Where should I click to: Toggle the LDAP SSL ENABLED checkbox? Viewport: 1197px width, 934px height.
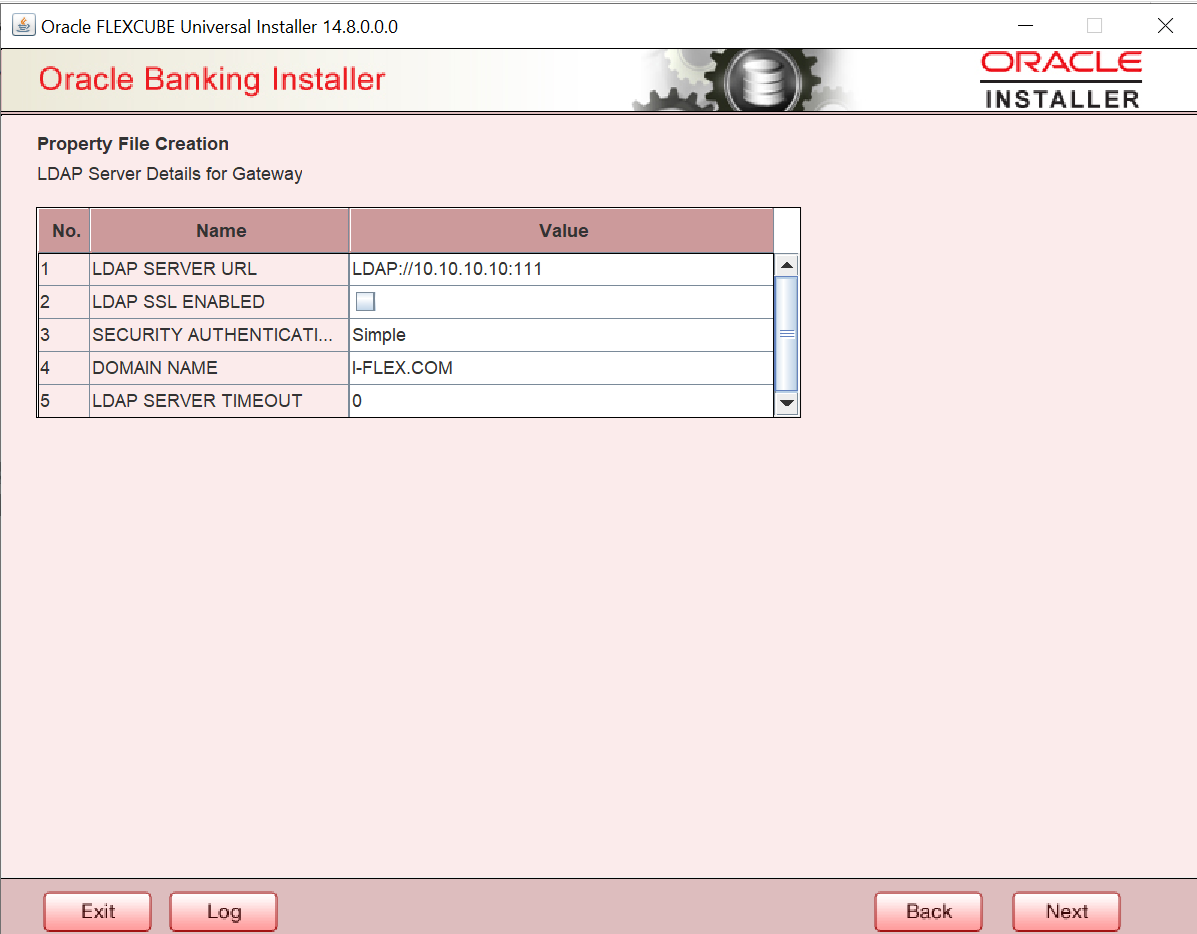pos(366,302)
